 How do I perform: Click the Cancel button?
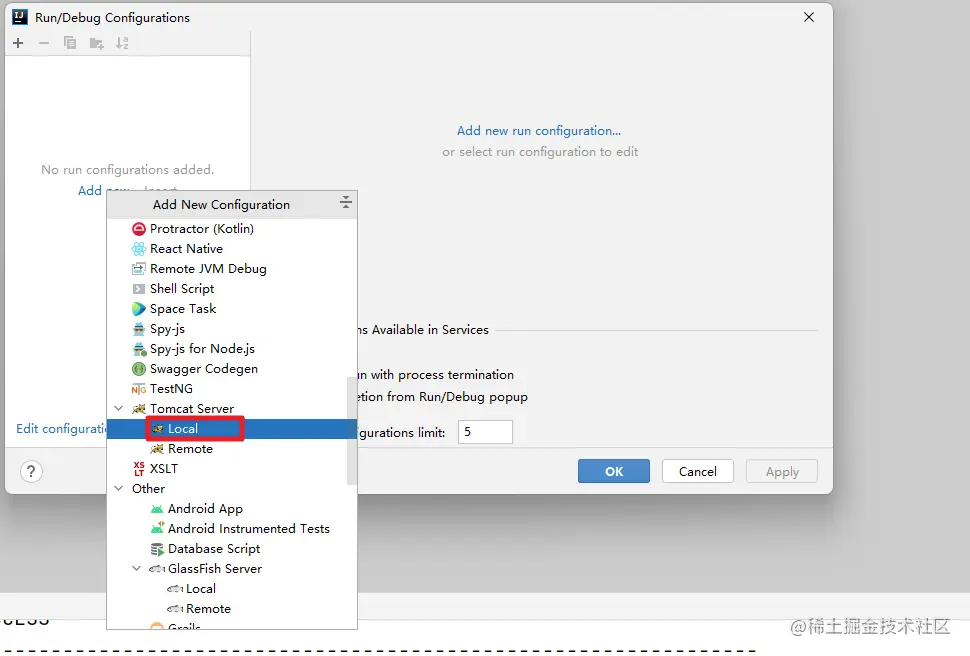[698, 472]
